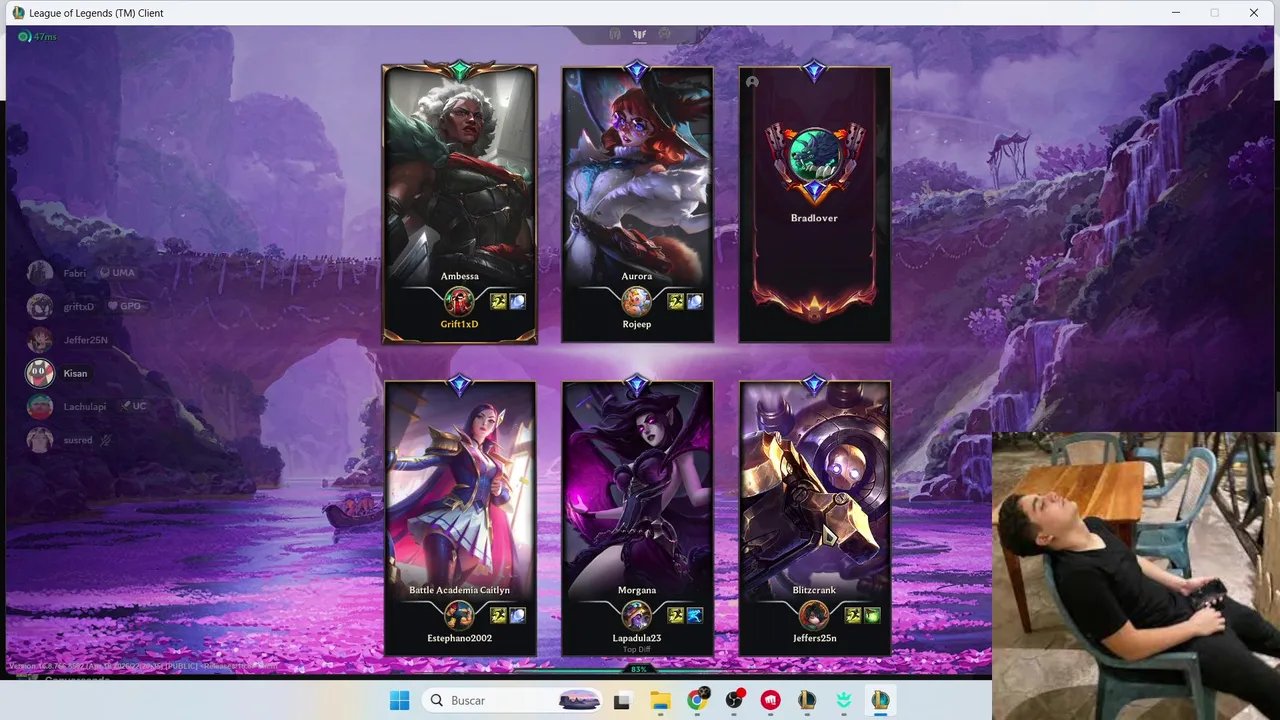
Task: Click the green 47ms ping indicator
Action: [x=38, y=37]
